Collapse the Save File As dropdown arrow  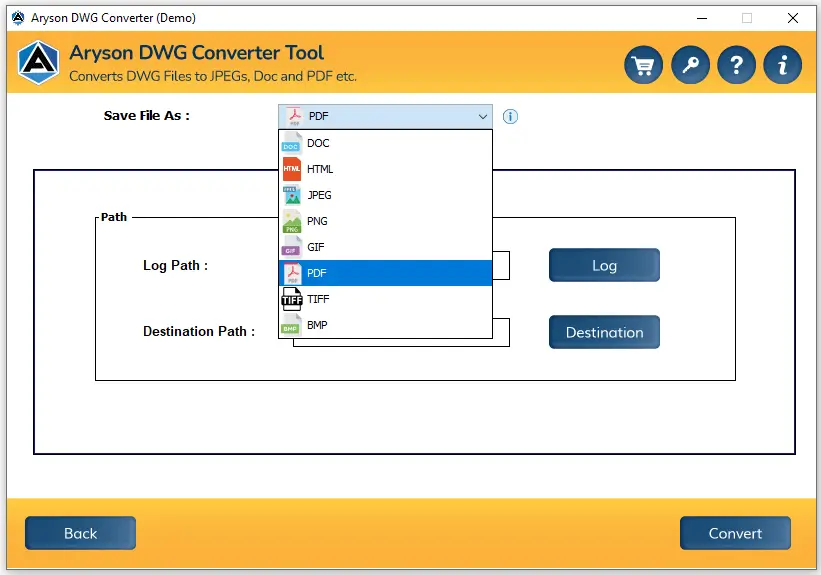tap(482, 116)
